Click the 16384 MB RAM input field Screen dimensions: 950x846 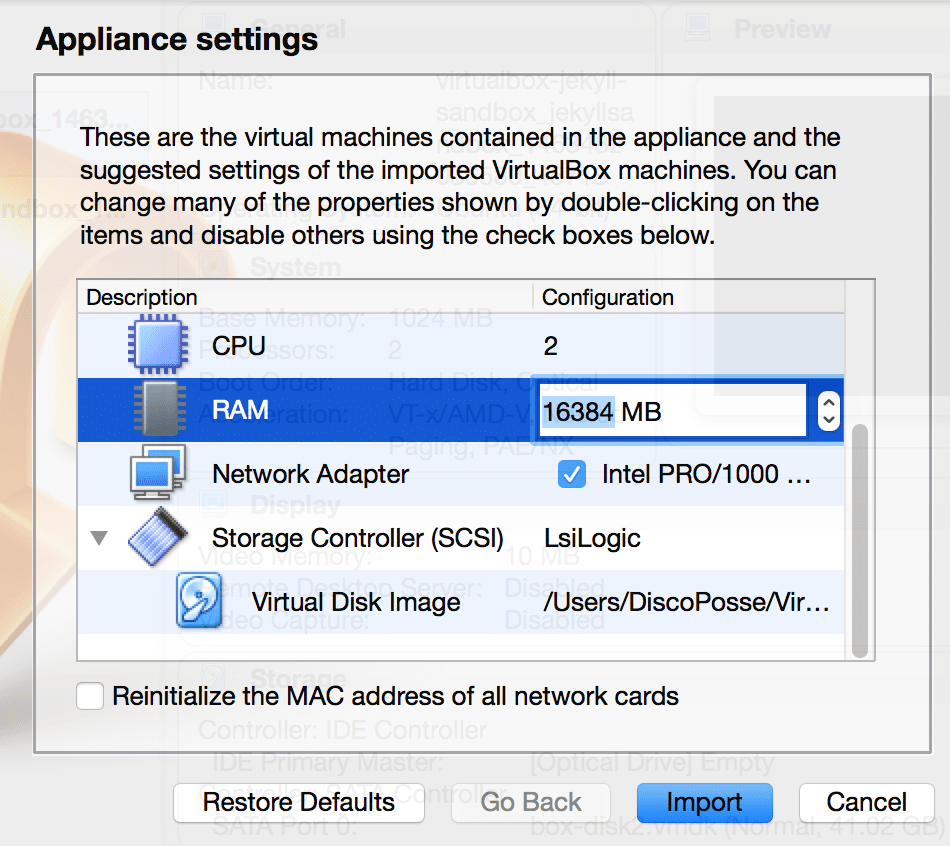[x=670, y=410]
